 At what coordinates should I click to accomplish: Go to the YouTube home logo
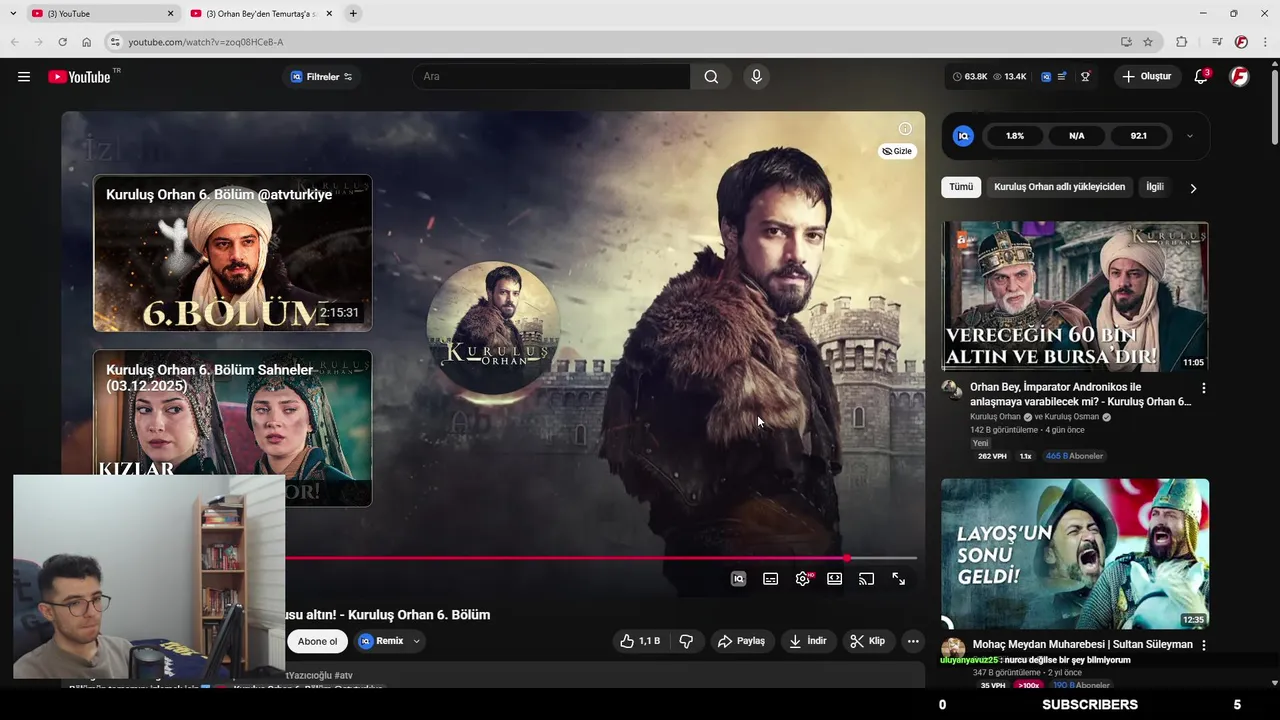pos(80,77)
